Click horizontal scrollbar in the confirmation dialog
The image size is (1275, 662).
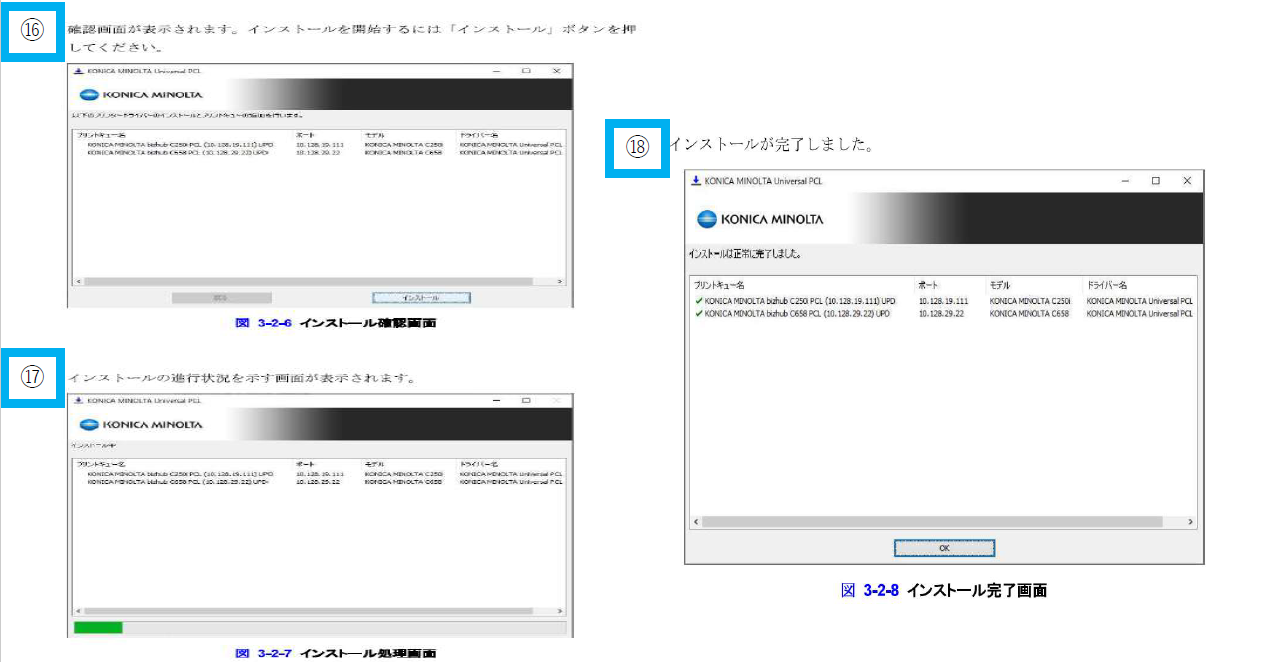click(300, 282)
